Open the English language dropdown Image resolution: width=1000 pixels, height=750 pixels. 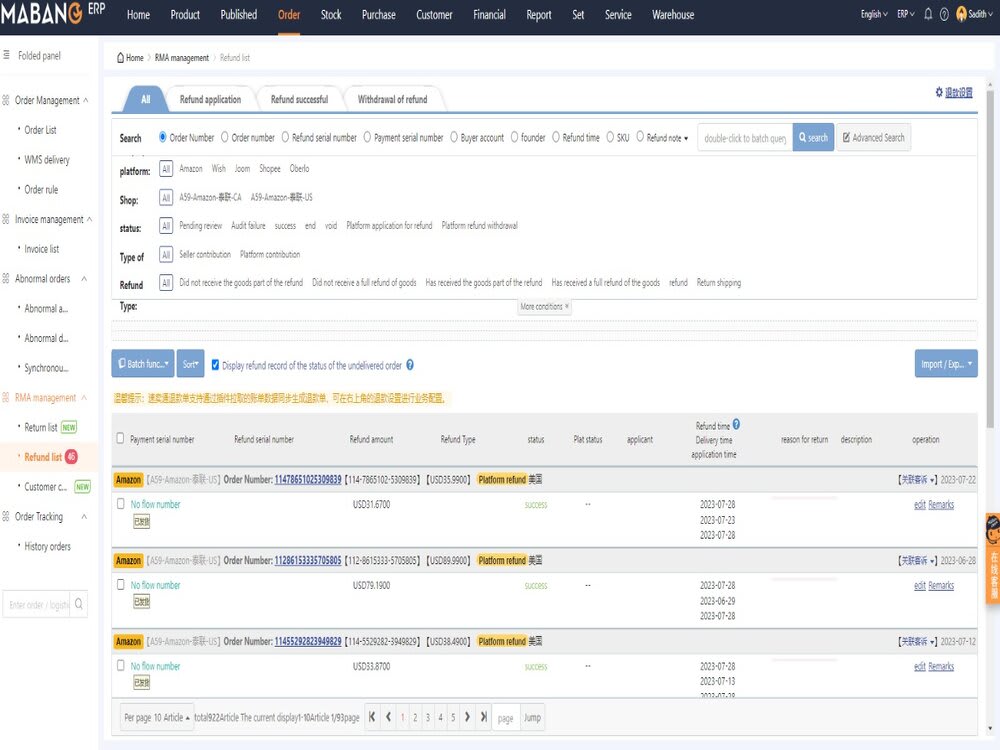point(874,14)
